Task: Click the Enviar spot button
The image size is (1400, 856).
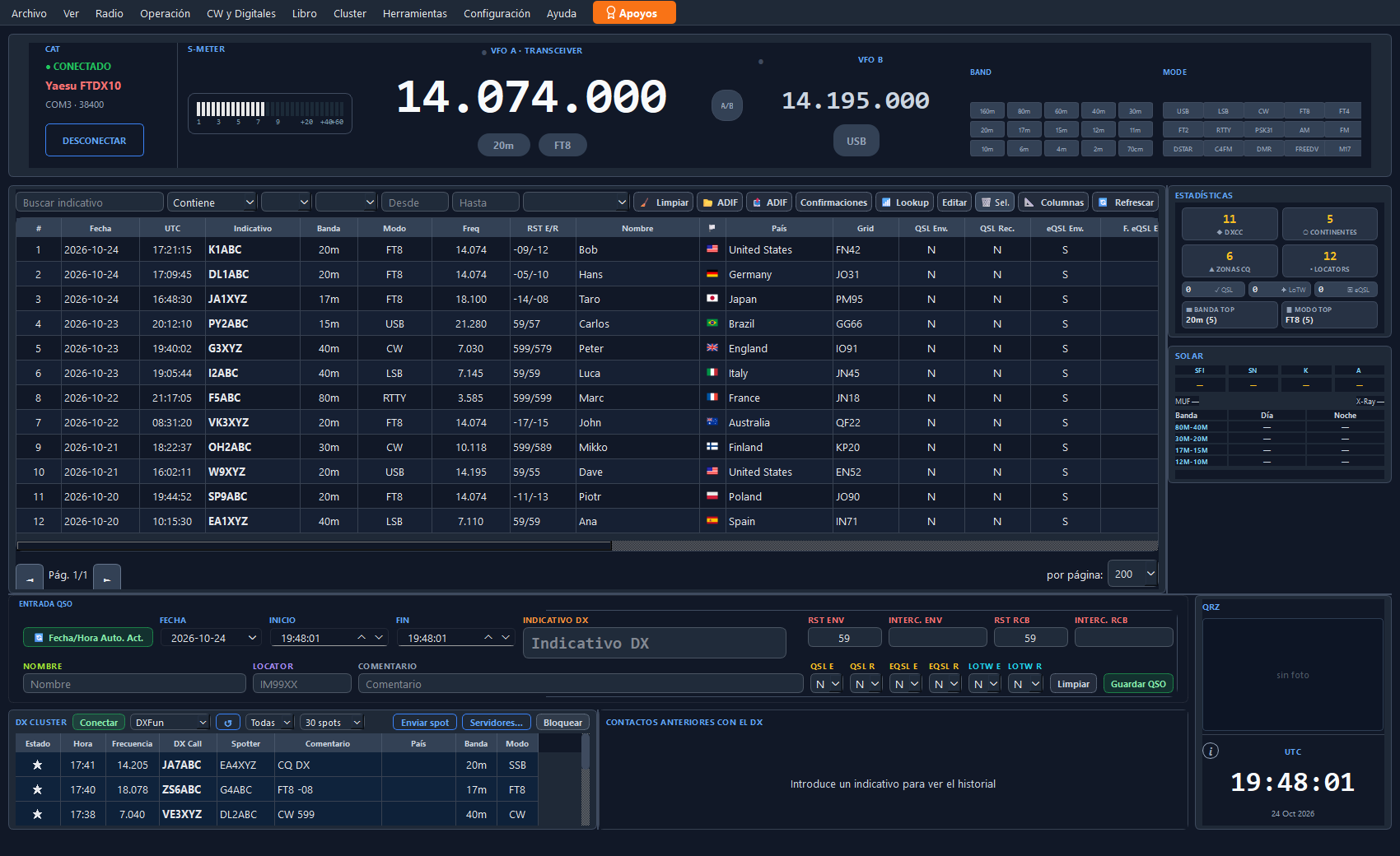Action: pyautogui.click(x=425, y=723)
